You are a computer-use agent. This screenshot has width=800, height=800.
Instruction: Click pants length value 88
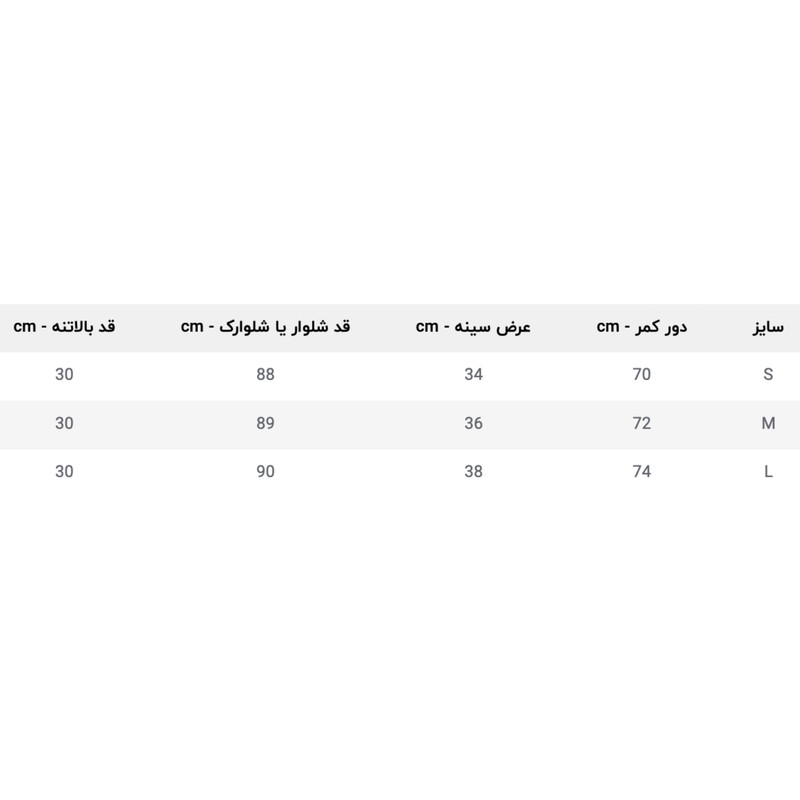(x=265, y=374)
